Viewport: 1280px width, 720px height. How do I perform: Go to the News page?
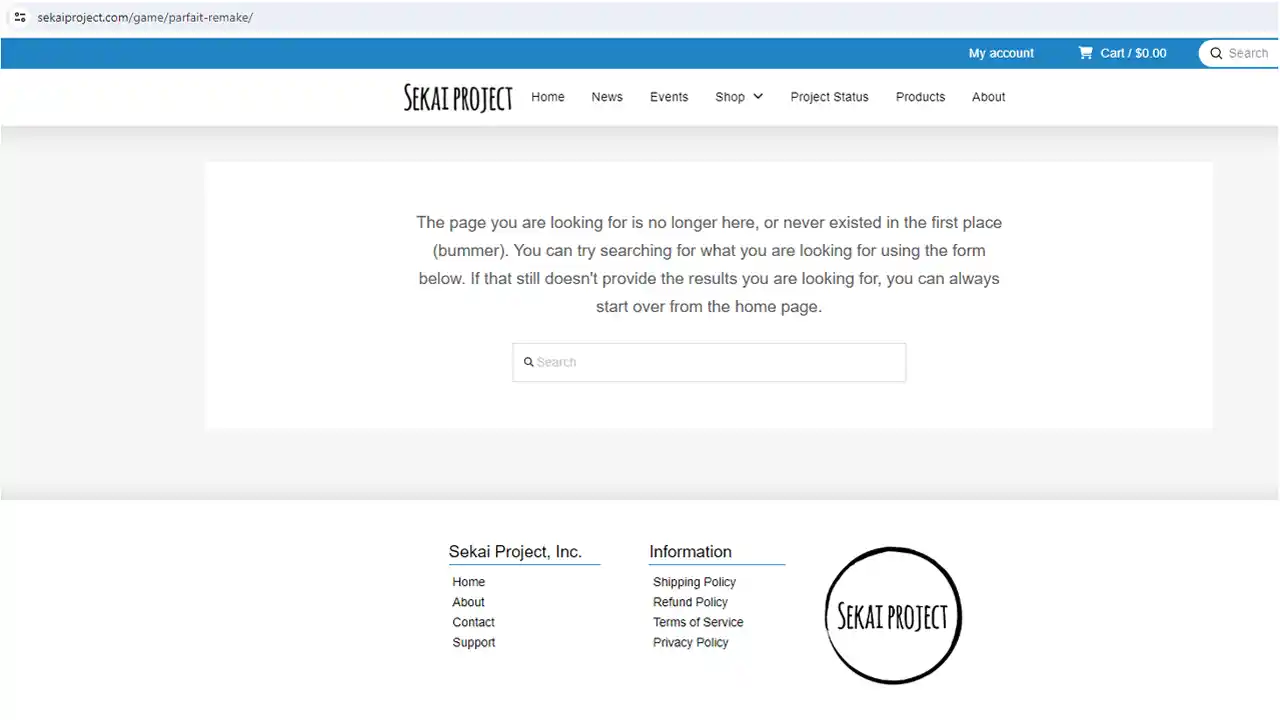pos(606,97)
